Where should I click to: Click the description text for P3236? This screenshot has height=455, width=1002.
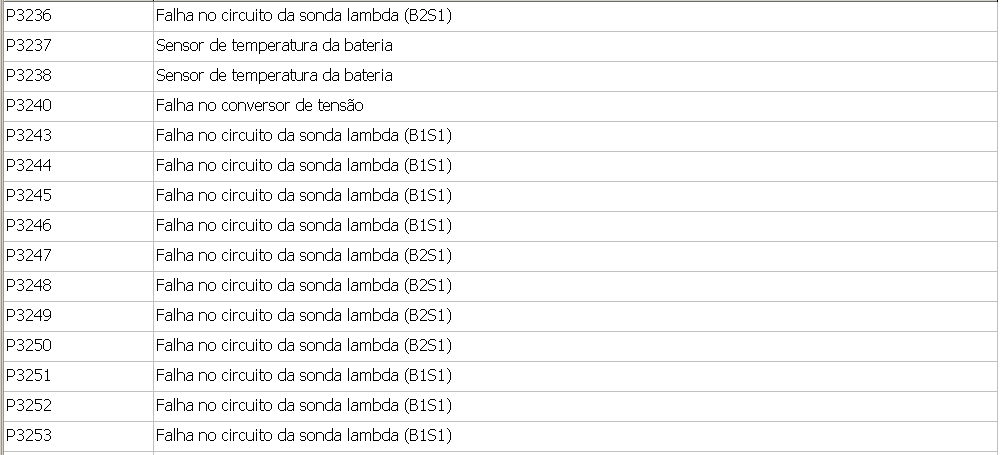[304, 16]
